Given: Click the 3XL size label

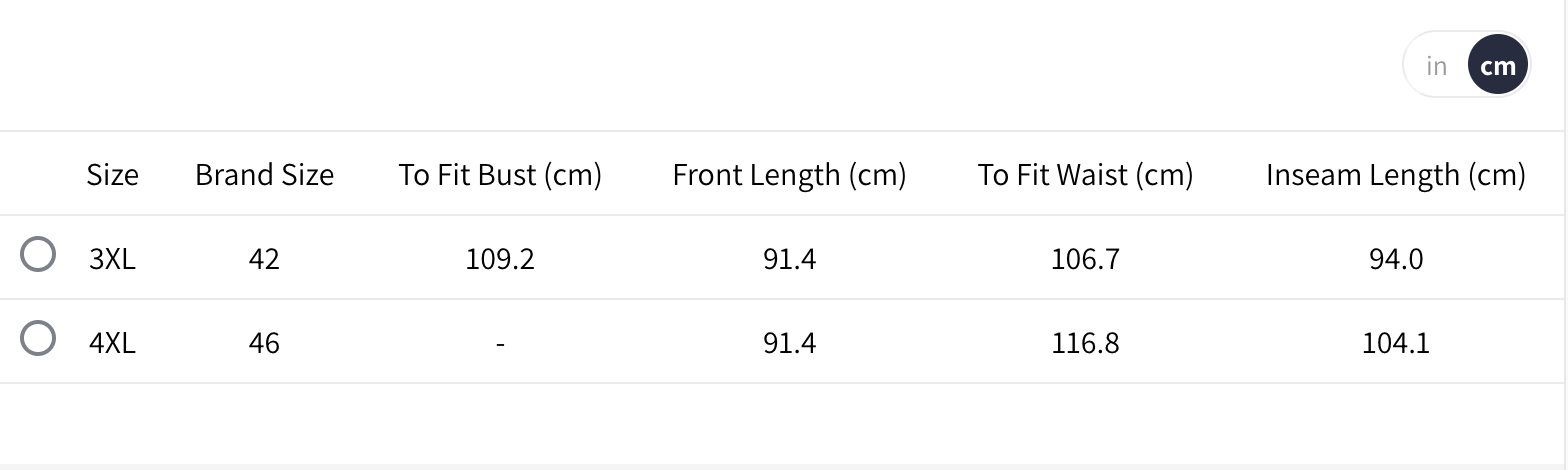Looking at the screenshot, I should tap(112, 260).
